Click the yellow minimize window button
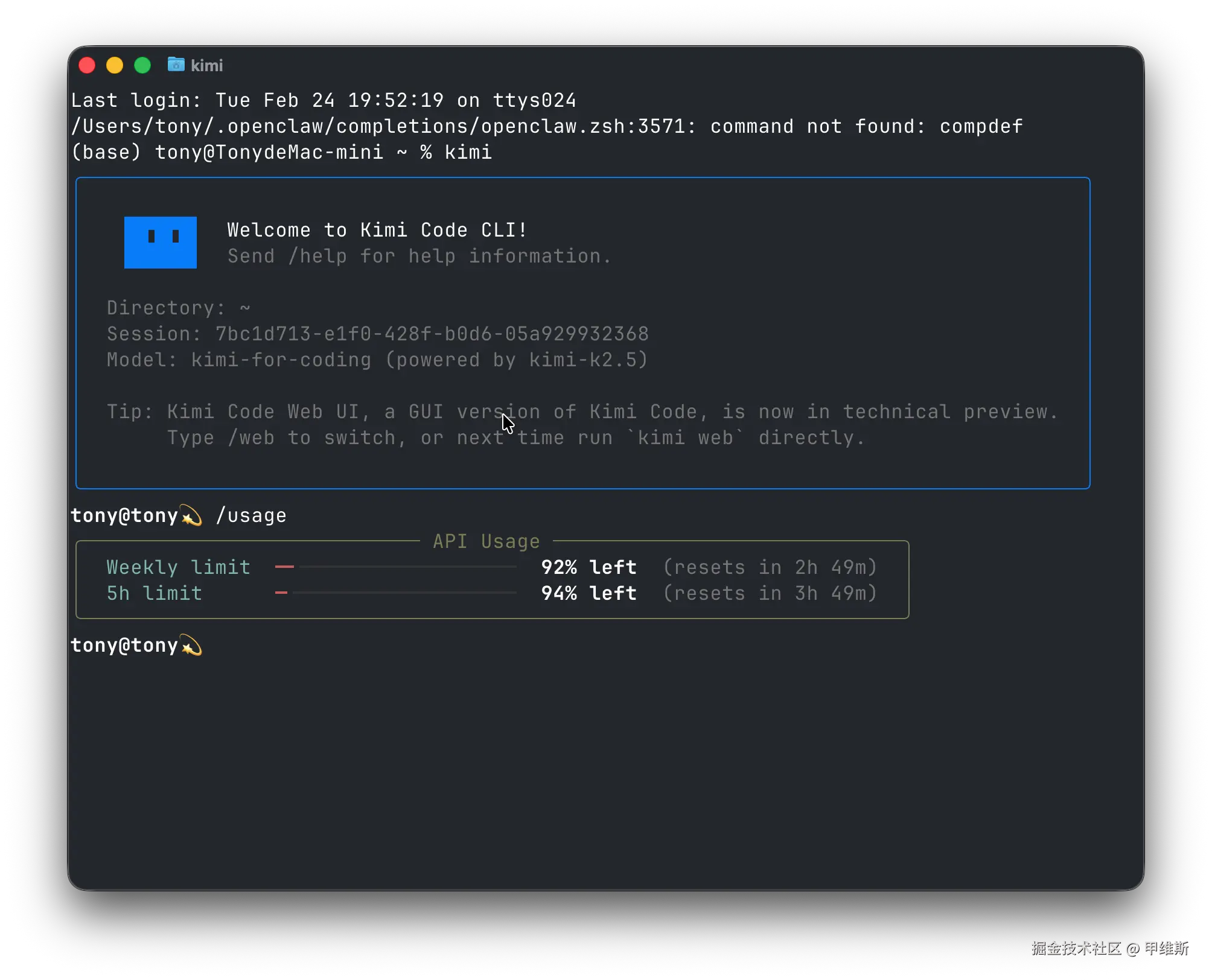The image size is (1212, 980). pos(115,65)
